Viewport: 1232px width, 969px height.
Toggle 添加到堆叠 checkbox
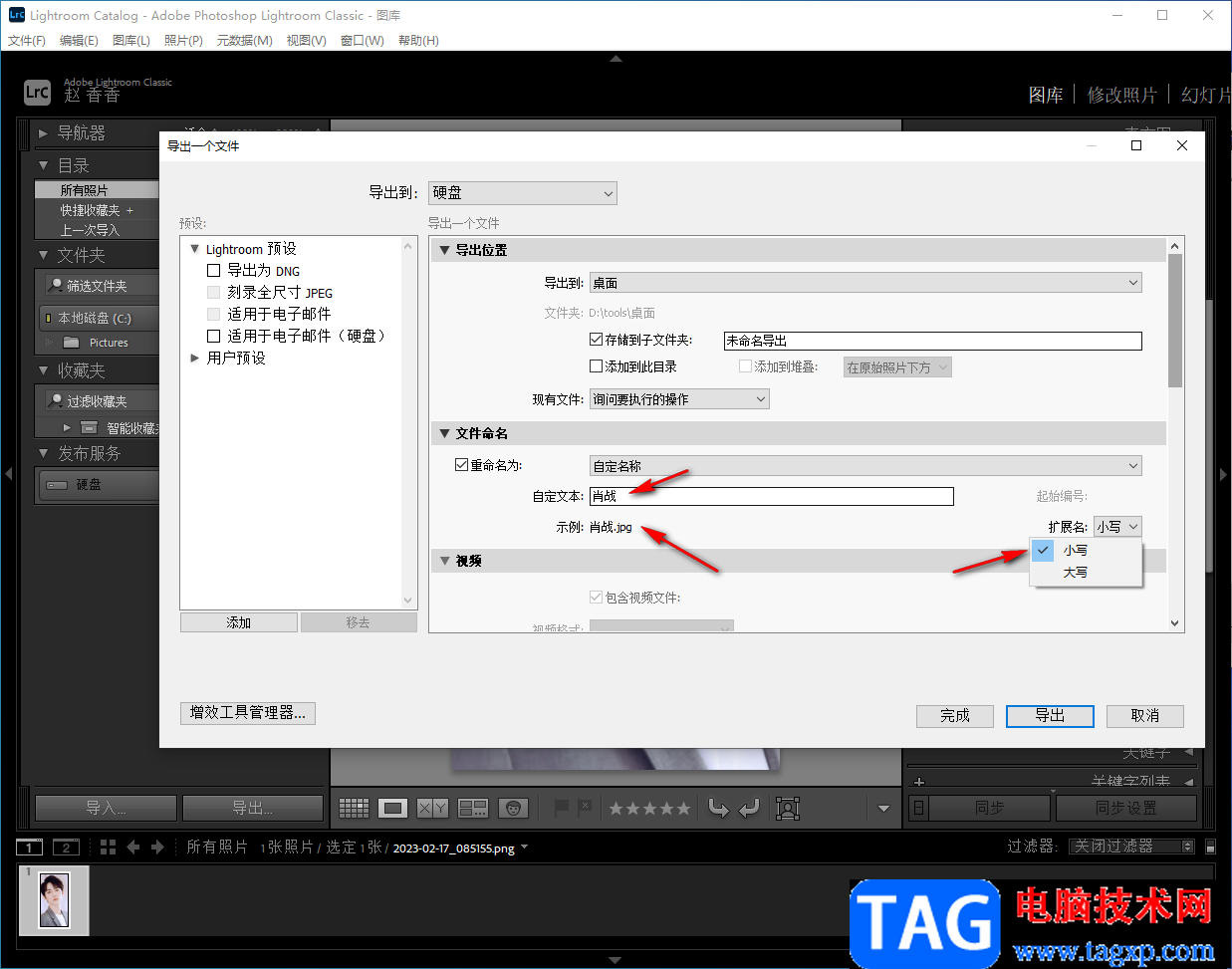[745, 366]
